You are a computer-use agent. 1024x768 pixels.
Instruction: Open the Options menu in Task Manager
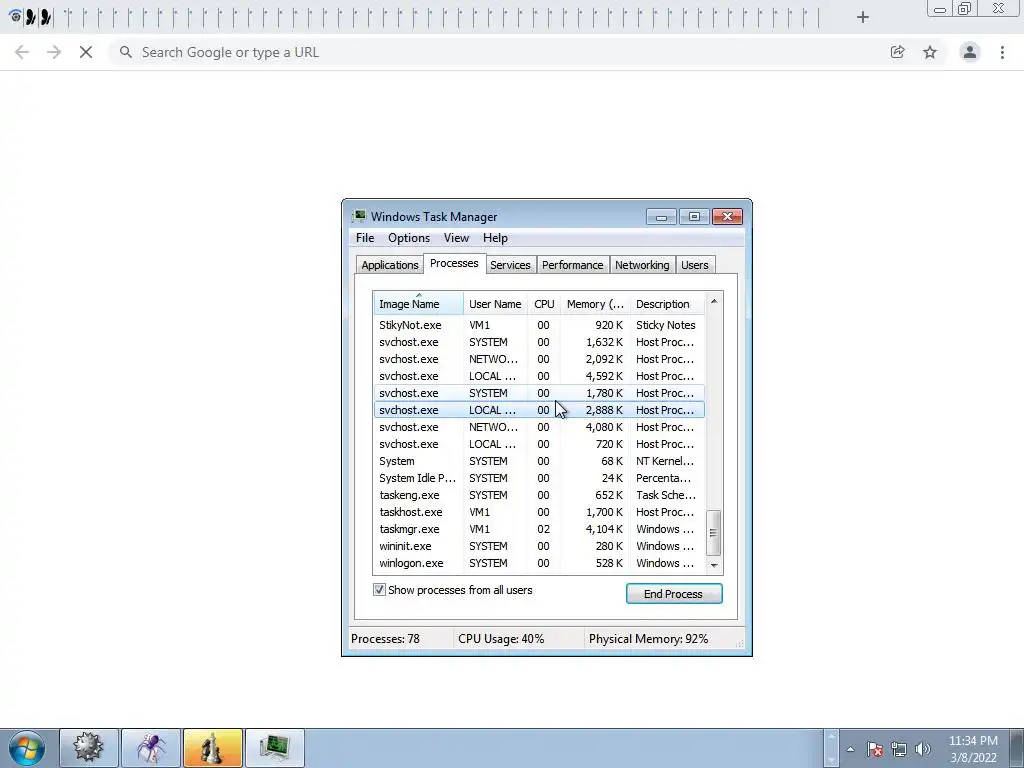(x=409, y=238)
